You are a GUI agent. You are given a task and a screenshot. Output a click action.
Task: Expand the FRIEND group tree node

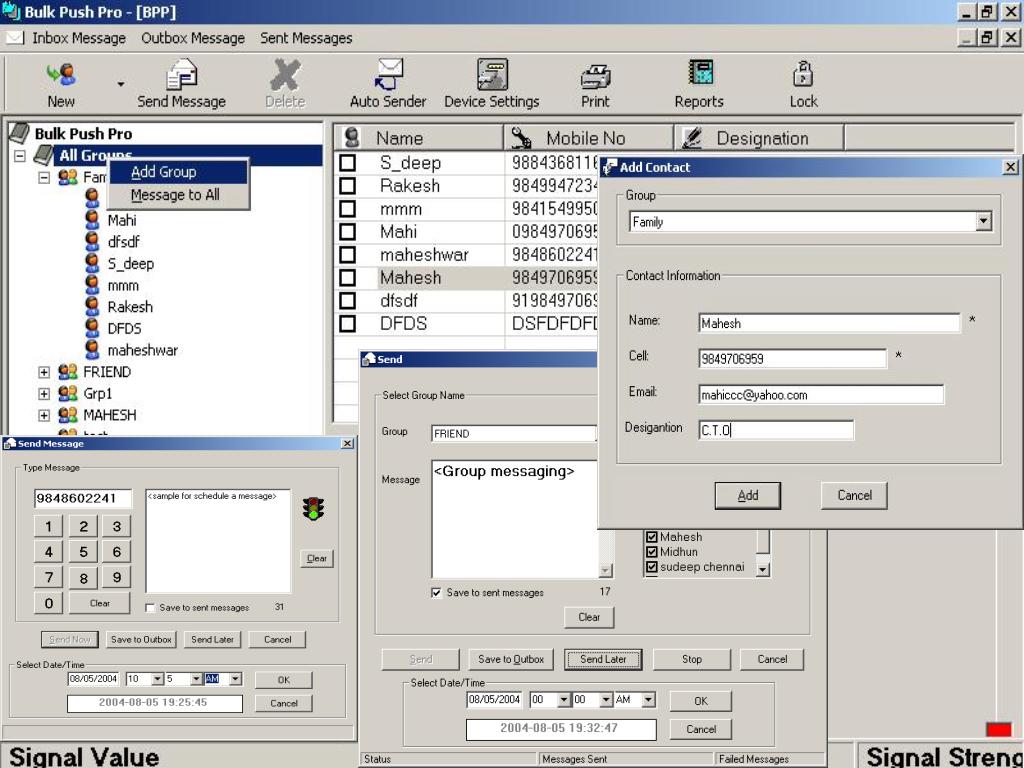point(44,372)
